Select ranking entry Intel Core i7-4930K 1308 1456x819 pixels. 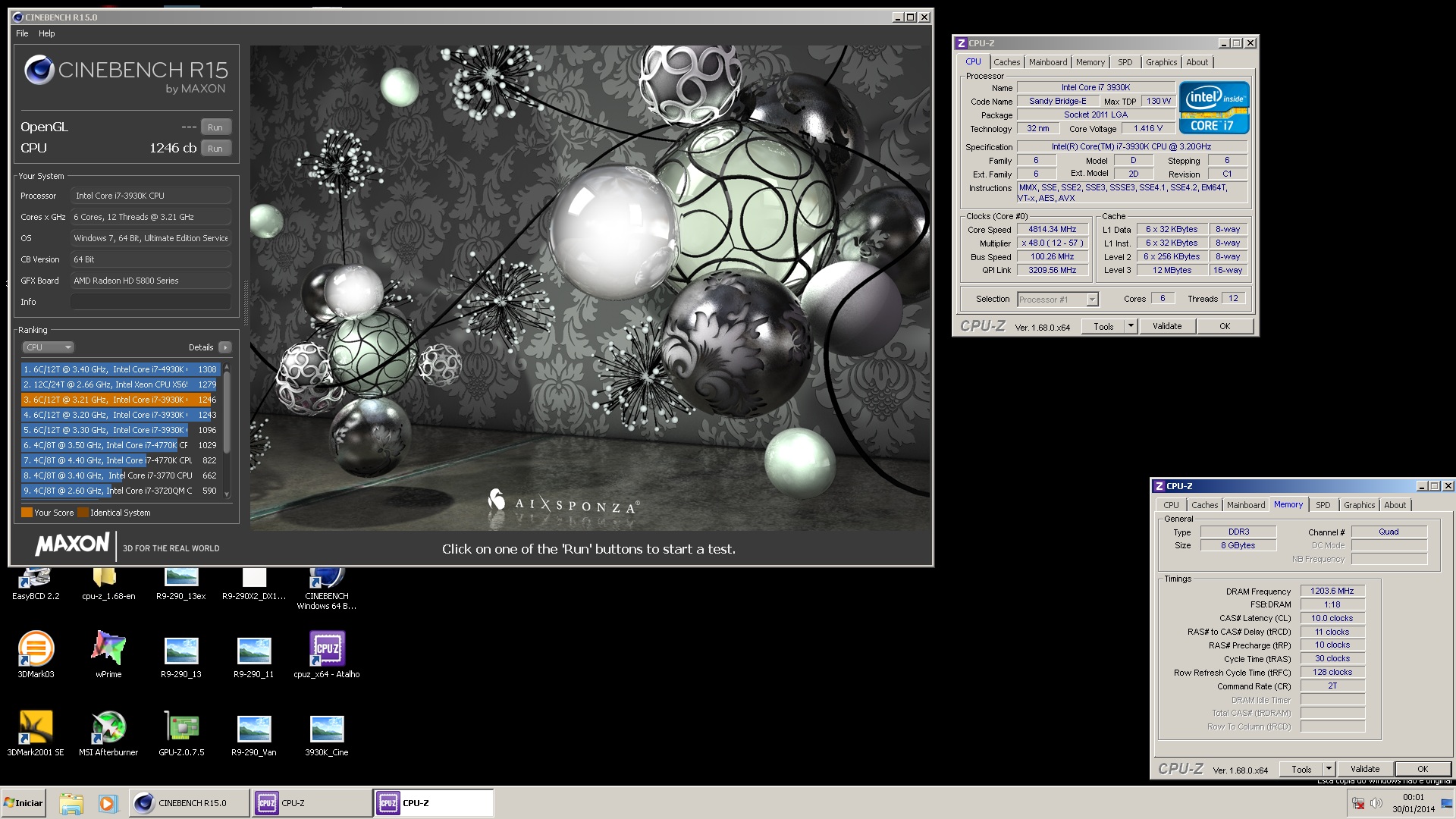120,369
